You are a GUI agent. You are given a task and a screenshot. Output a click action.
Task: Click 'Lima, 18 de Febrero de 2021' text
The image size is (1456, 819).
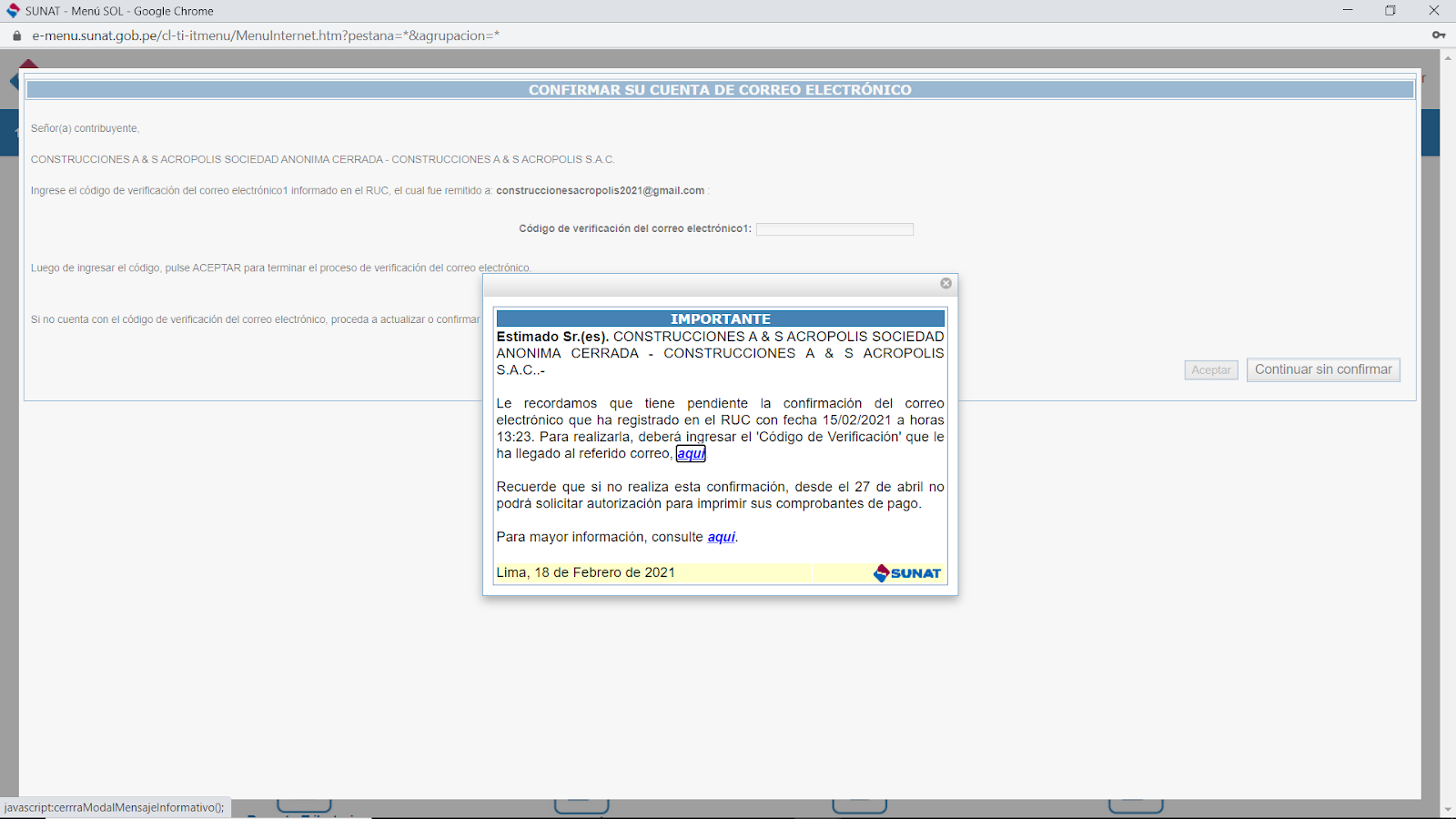[x=586, y=572]
